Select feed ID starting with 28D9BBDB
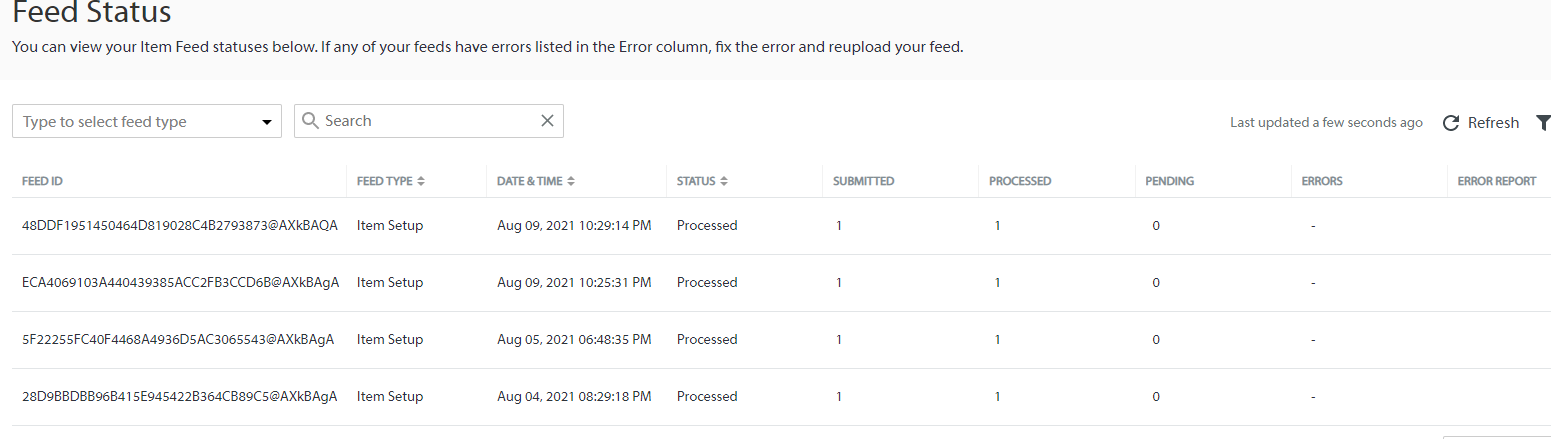Viewport: 1551px width, 439px height. pos(180,397)
